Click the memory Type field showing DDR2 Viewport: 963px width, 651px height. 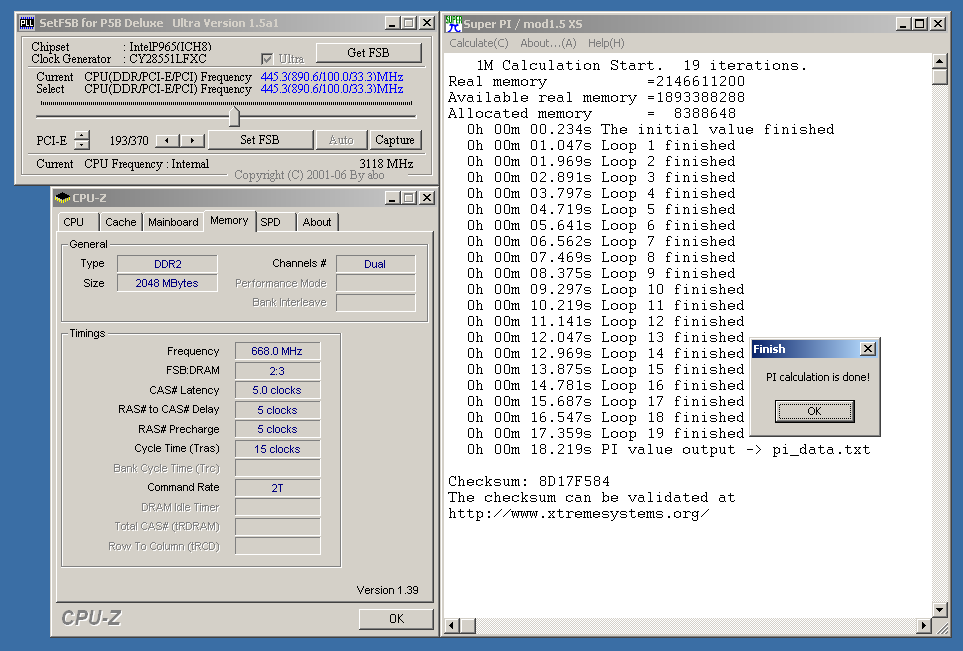coord(167,264)
